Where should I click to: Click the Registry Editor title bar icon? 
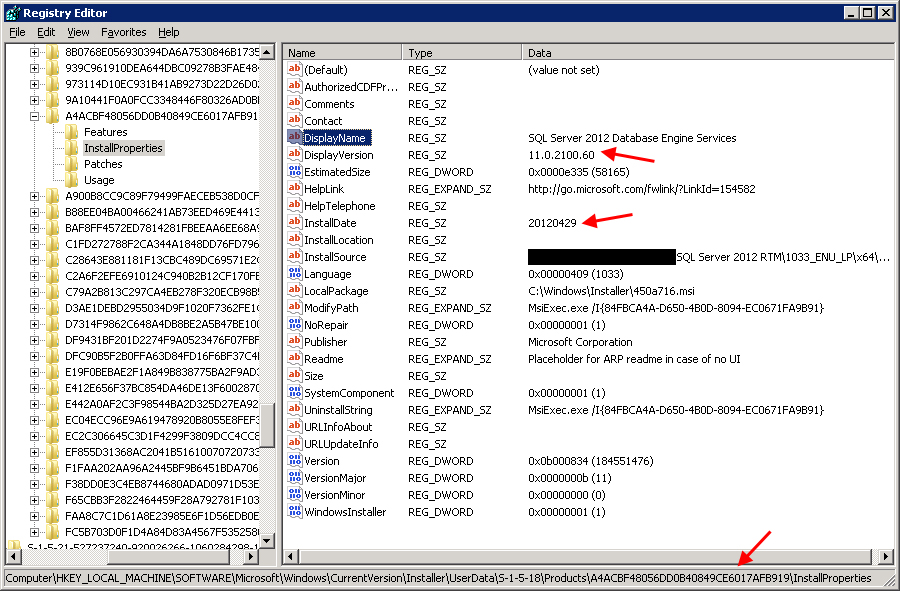click(x=12, y=13)
